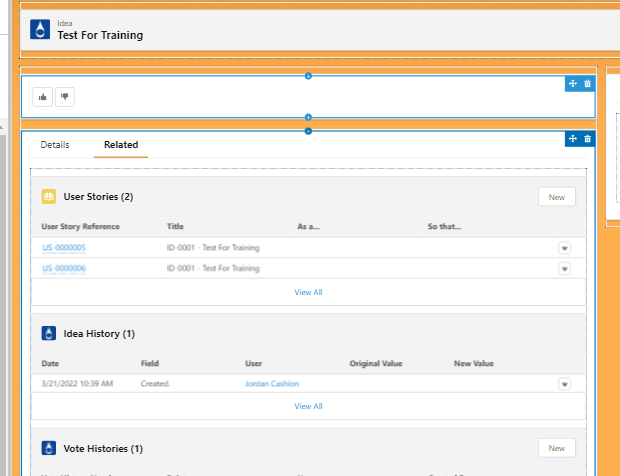Switch to the Details tab

55,145
